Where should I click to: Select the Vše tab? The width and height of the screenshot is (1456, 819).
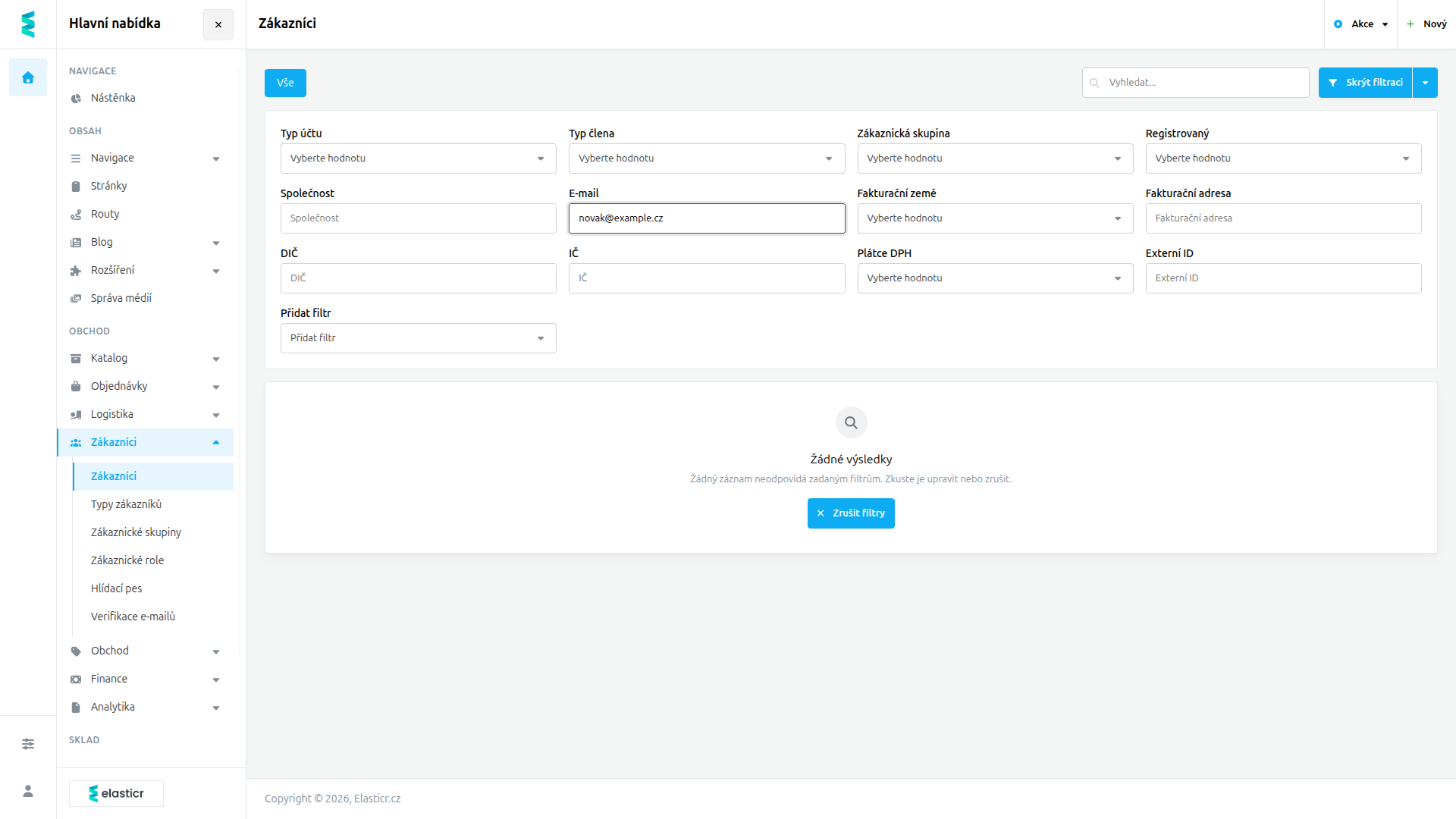pos(285,83)
